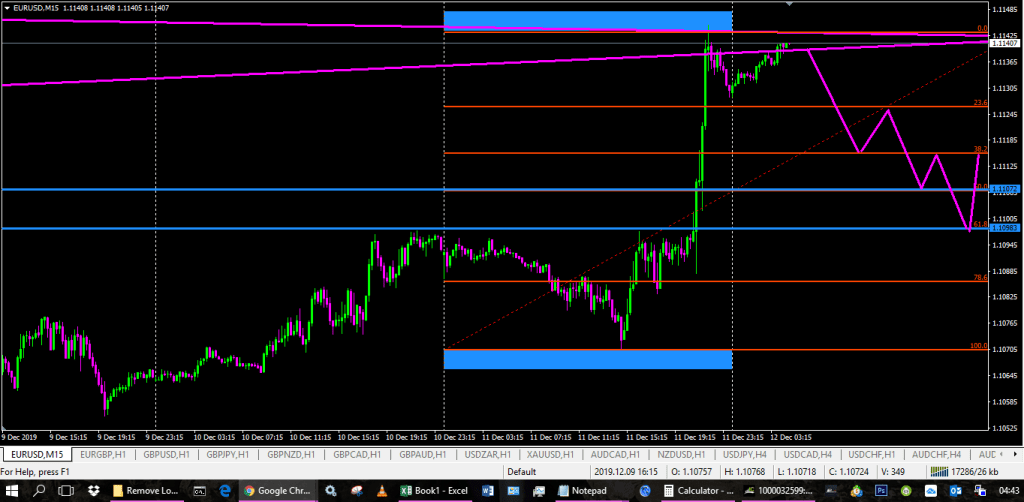1024x502 pixels.
Task: Expand the EURUSD,M15 chart title arrow
Action: [9, 8]
